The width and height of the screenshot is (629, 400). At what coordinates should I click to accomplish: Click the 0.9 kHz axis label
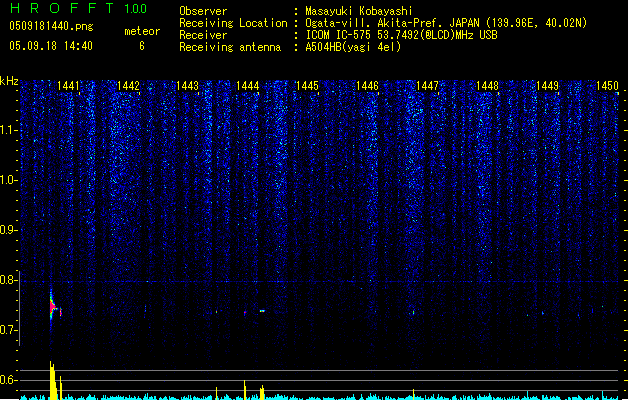[x=9, y=230]
